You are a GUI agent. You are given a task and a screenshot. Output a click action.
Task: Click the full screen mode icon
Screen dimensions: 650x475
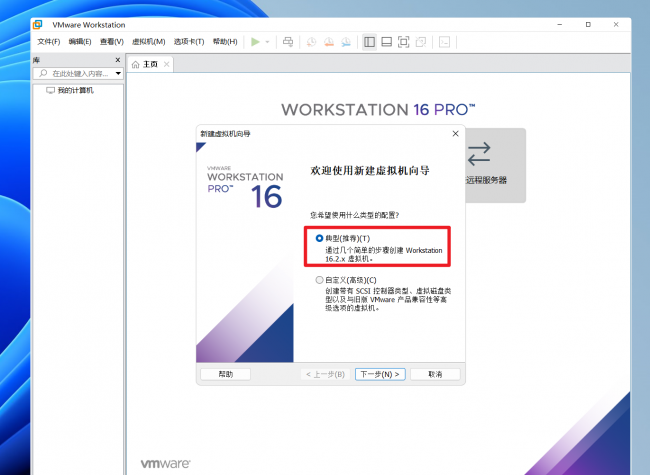pyautogui.click(x=403, y=42)
